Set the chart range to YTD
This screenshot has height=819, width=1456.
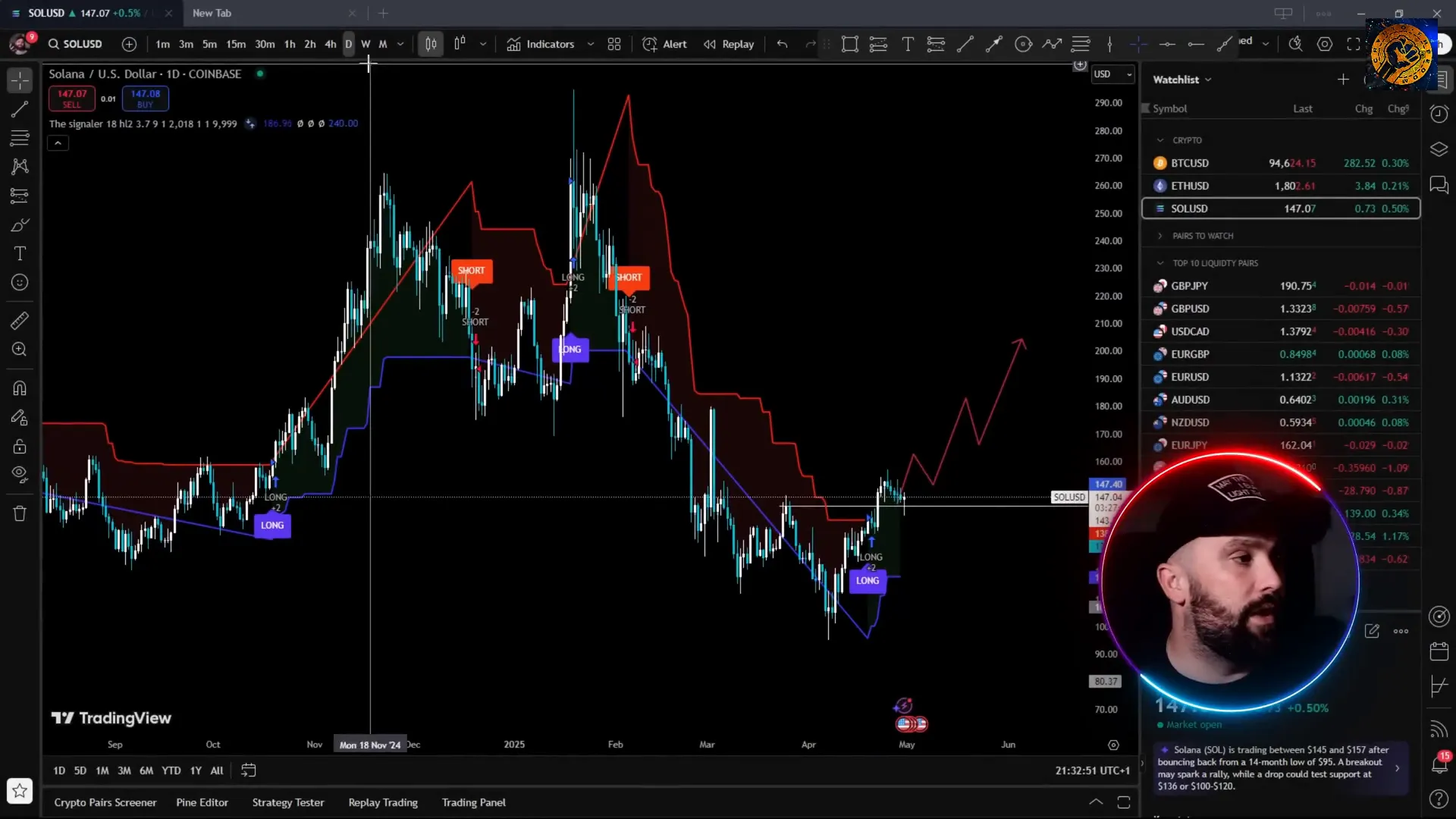click(171, 770)
